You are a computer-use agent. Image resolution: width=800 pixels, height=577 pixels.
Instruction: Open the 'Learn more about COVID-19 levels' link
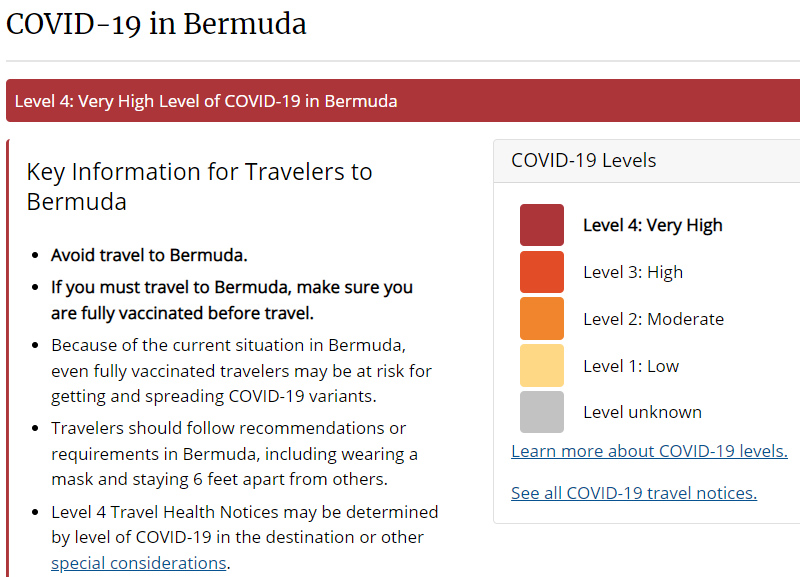pyautogui.click(x=649, y=451)
